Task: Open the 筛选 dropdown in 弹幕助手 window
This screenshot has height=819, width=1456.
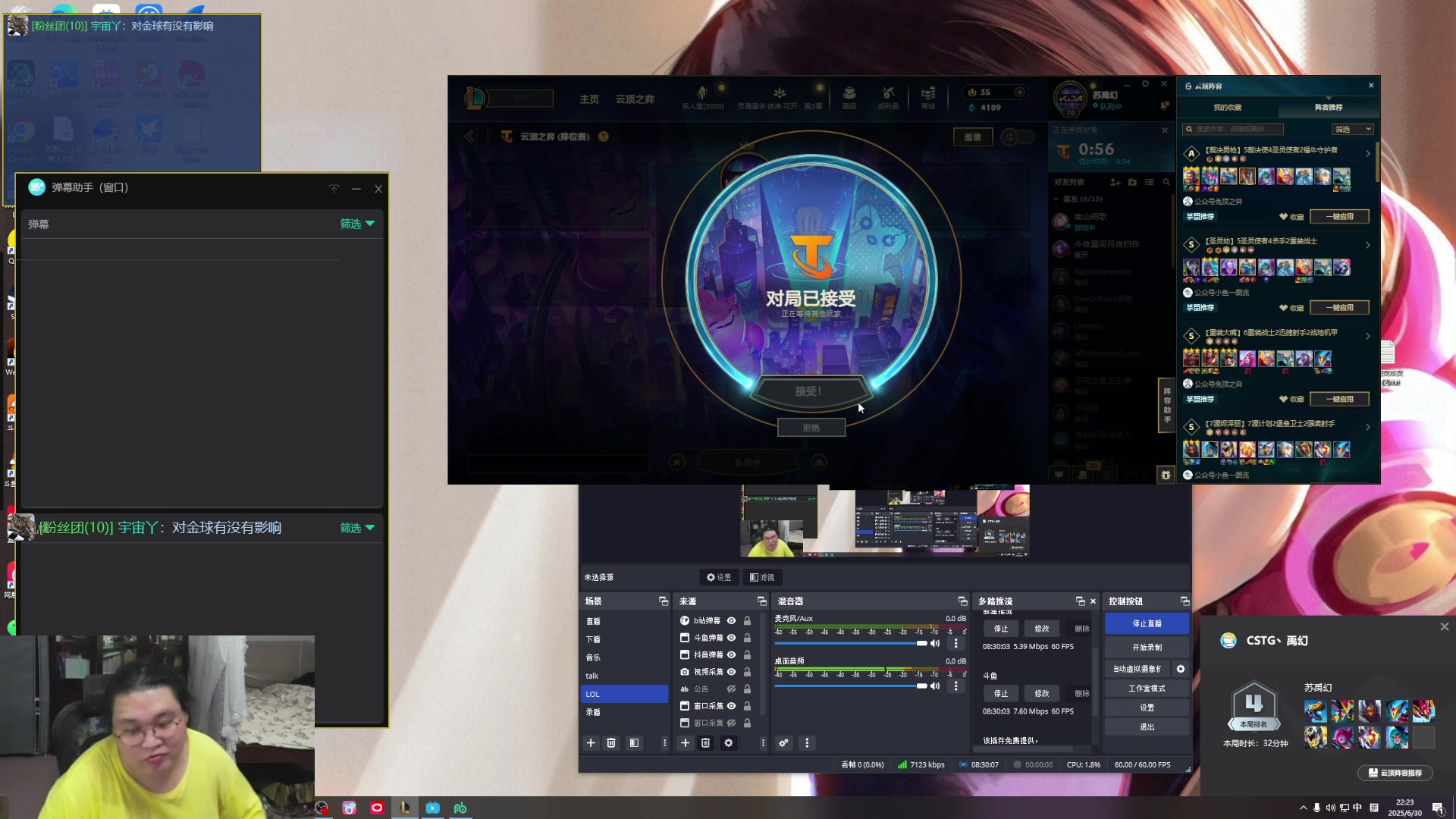Action: pyautogui.click(x=357, y=224)
